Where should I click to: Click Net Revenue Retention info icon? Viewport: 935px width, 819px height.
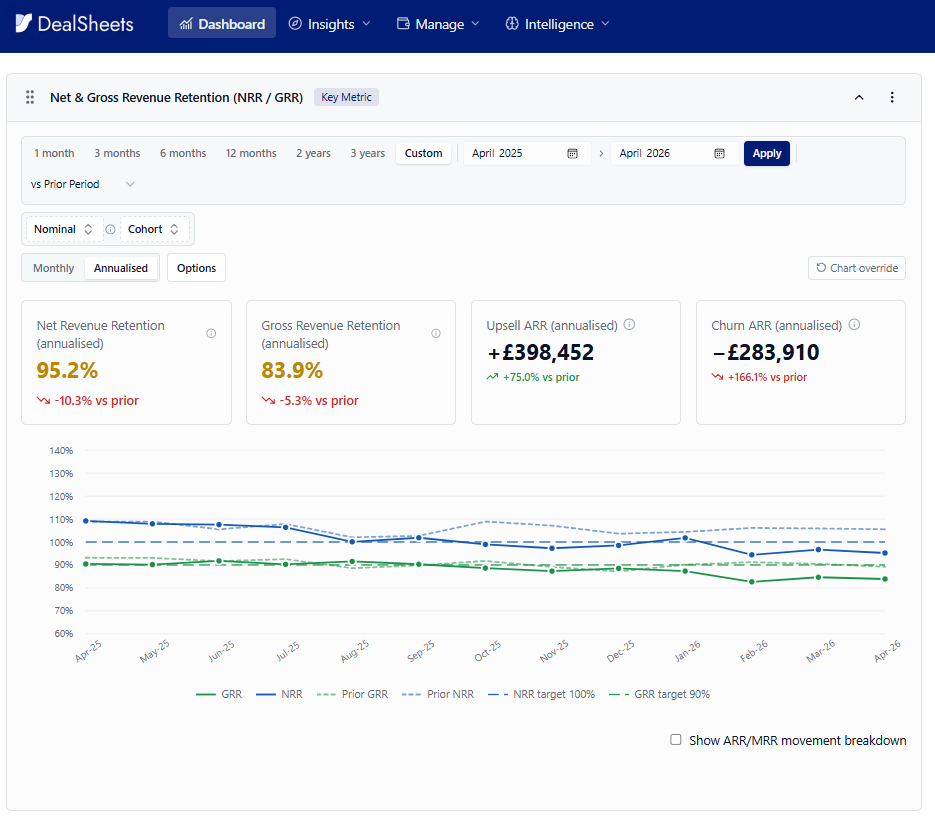(211, 333)
